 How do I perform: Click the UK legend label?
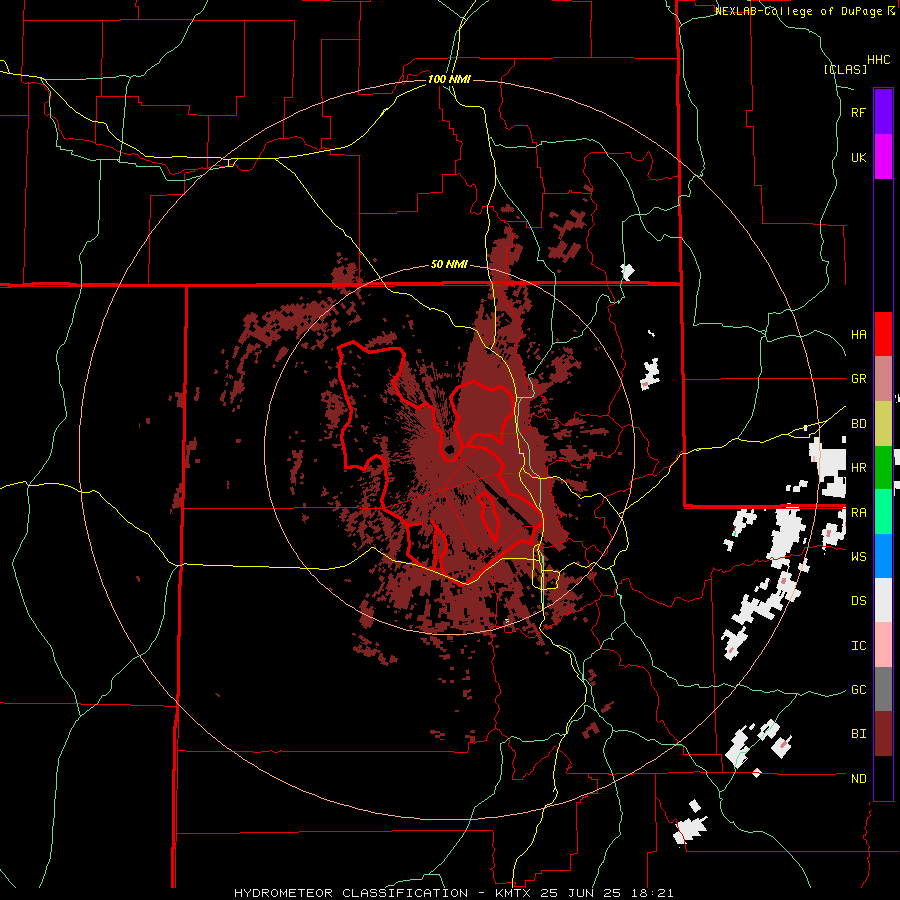click(858, 157)
